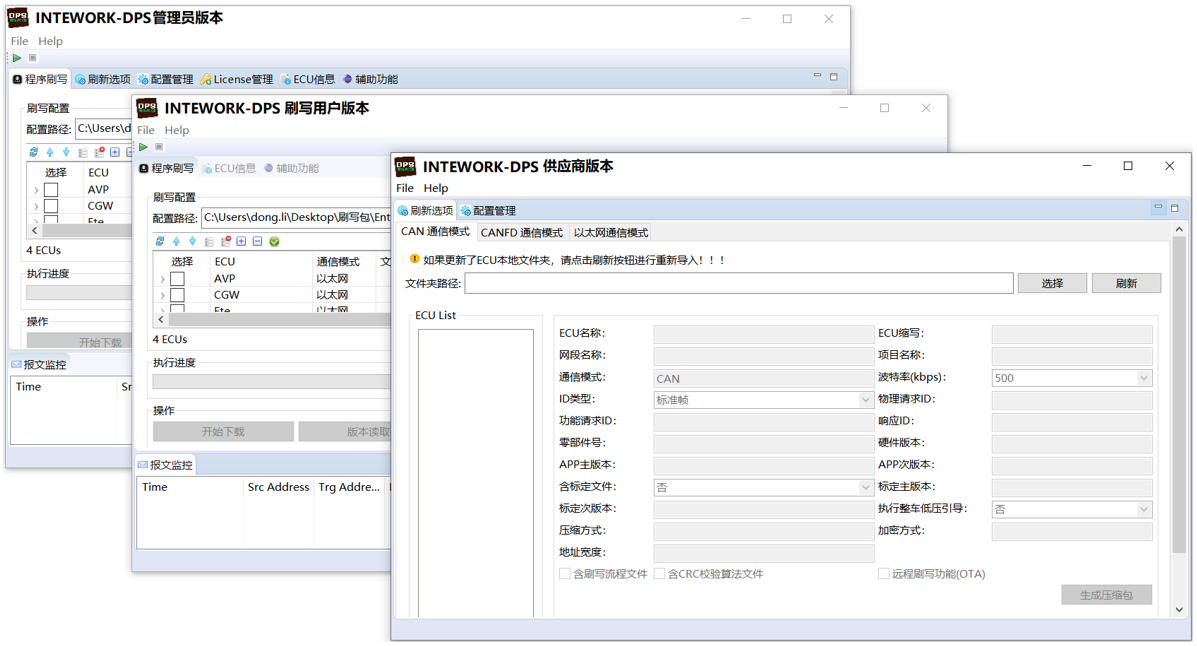Click the 执行进度 progress bar in the flash-user window
The height and width of the screenshot is (646, 1197).
272,382
